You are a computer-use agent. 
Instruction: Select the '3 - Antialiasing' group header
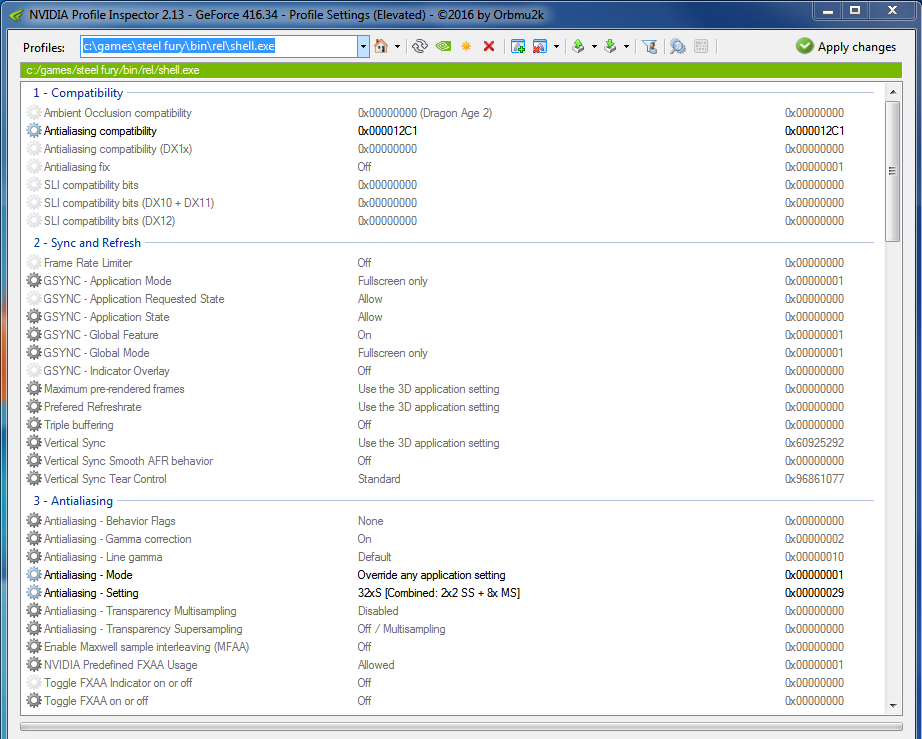click(x=73, y=501)
